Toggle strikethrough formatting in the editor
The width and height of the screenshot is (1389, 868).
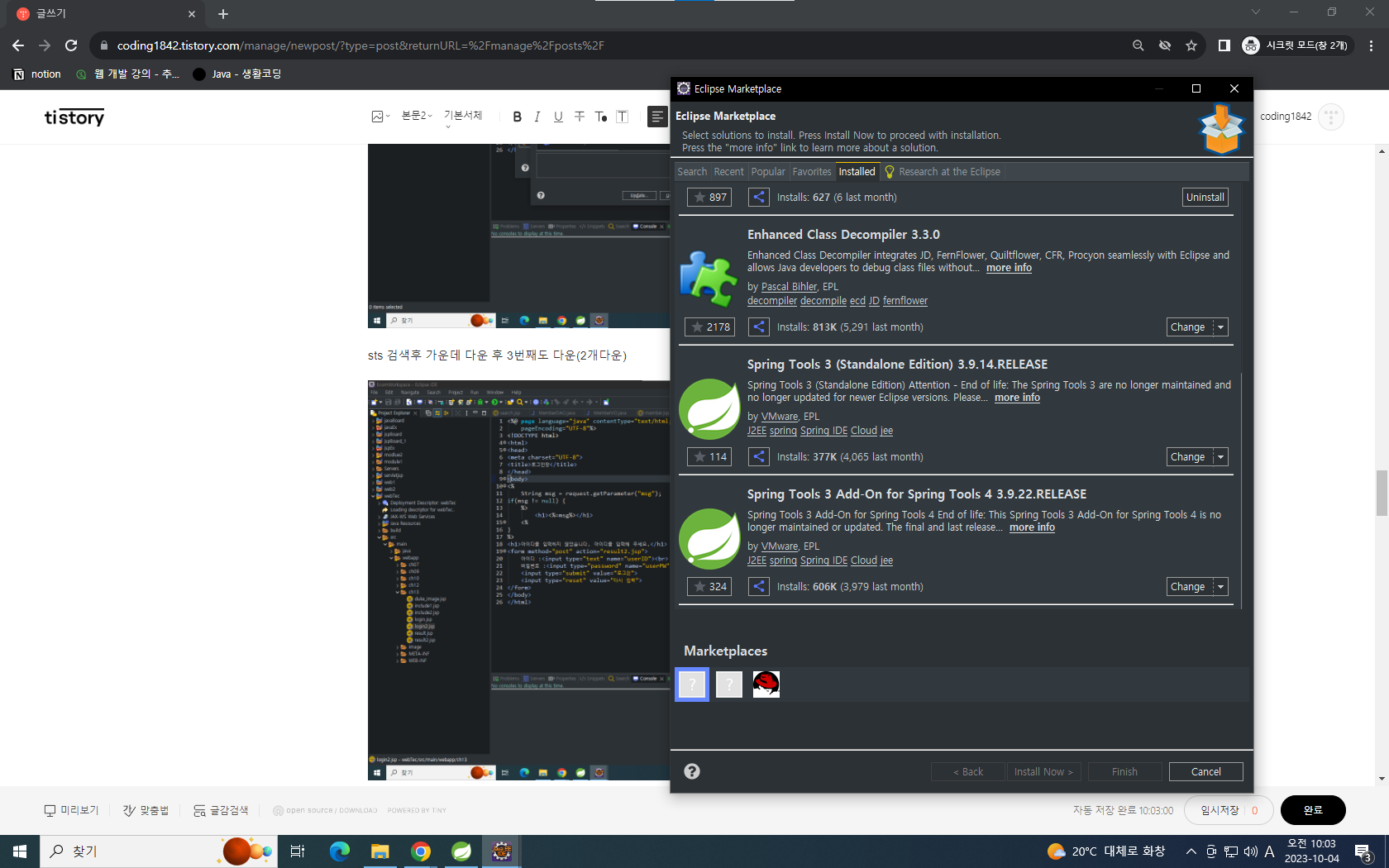[580, 117]
